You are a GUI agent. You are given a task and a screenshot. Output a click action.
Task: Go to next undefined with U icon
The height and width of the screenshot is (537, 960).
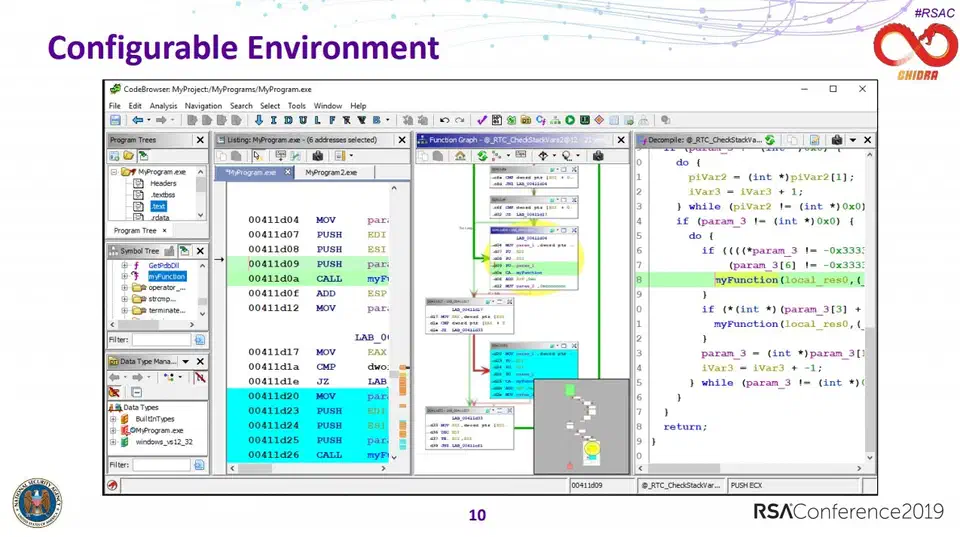[303, 121]
